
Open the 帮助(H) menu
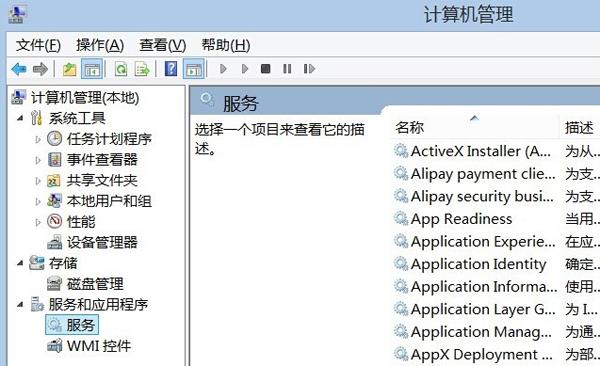click(x=226, y=46)
